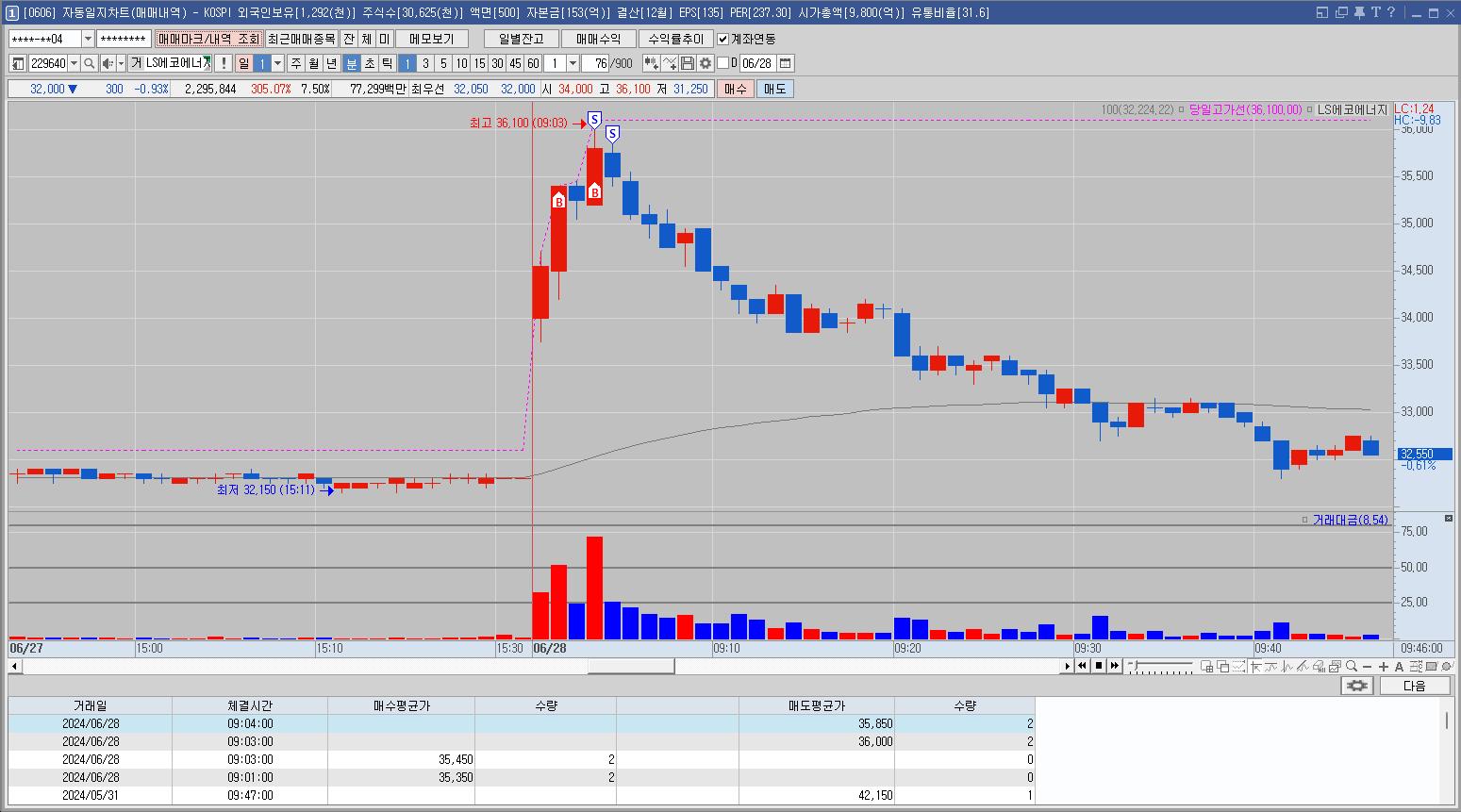Click the T font icon in the title bar
The image size is (1461, 812).
pyautogui.click(x=1375, y=12)
